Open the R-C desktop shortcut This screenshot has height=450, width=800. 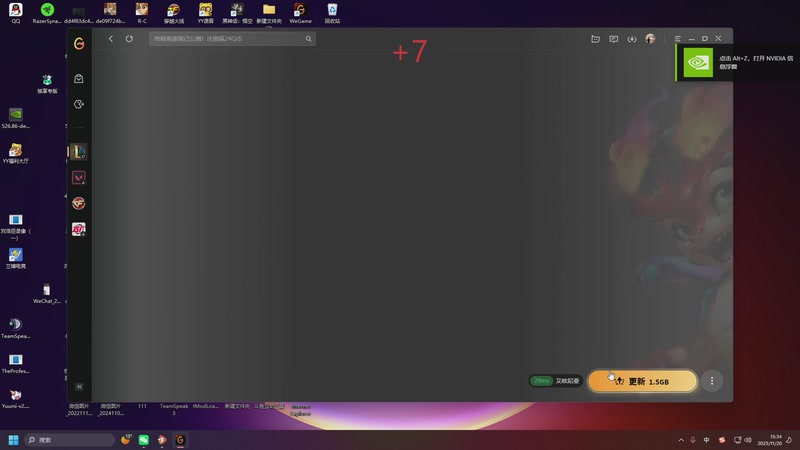[142, 13]
